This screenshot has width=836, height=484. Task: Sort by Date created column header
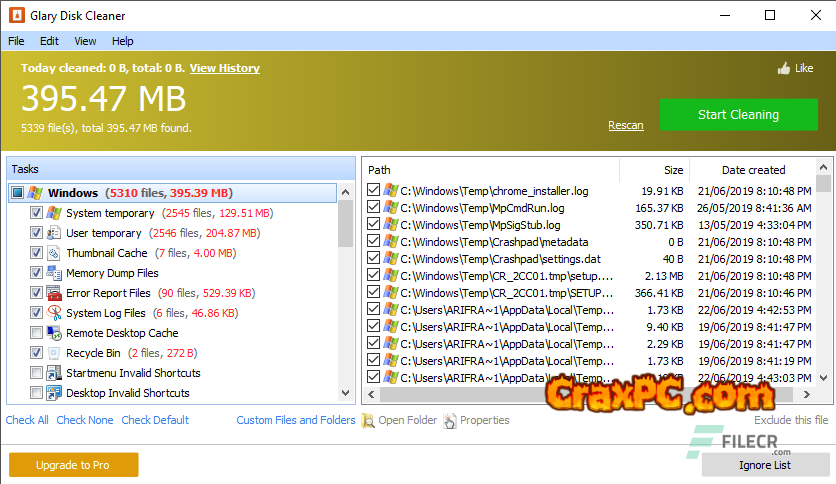(753, 170)
